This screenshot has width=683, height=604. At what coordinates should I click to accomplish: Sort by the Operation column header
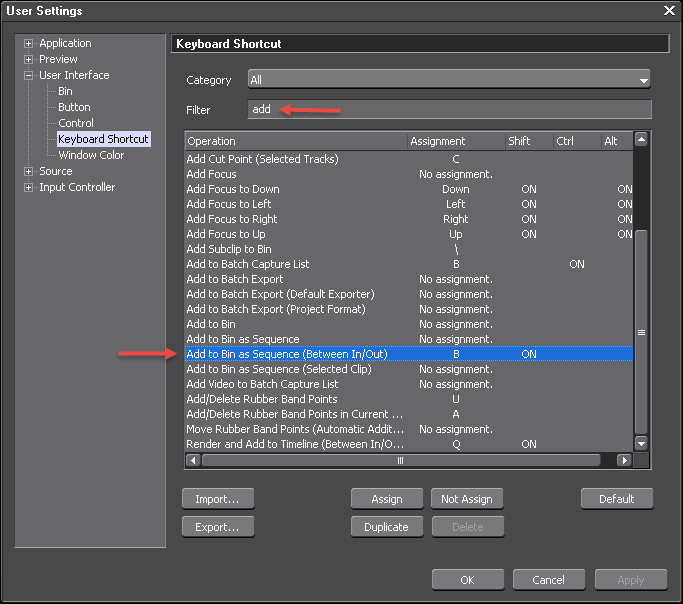tap(295, 142)
